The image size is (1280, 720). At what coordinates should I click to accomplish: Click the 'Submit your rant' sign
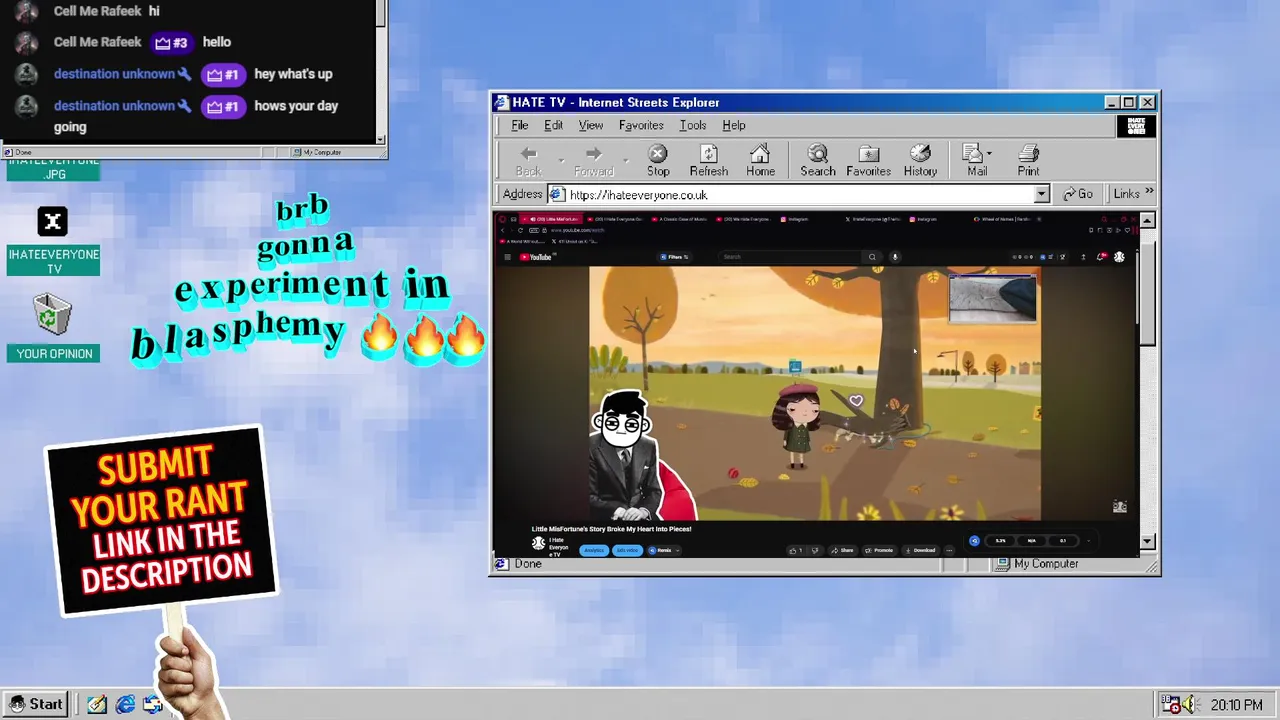(x=161, y=521)
